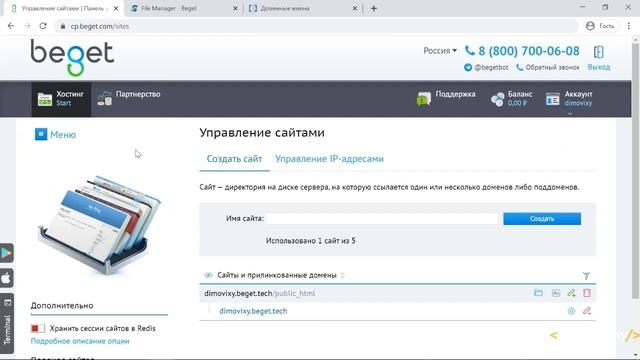
Task: Sort by Сайты и прилинкованные домены arrows
Action: pos(342,275)
